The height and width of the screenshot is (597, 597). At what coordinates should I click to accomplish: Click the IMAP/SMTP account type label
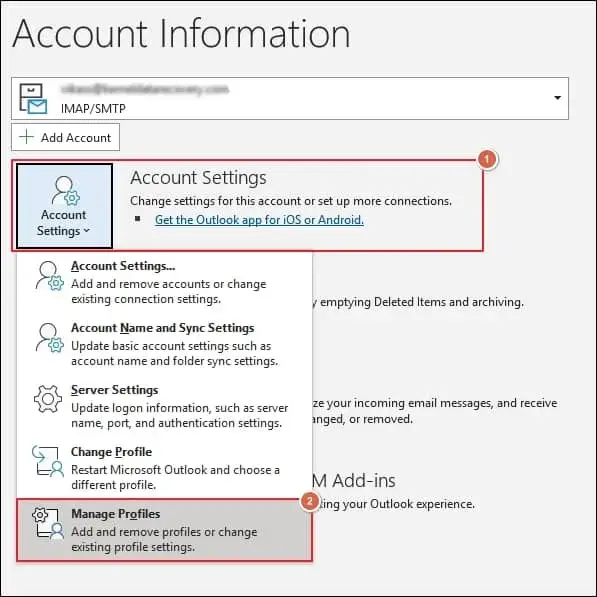pos(93,109)
